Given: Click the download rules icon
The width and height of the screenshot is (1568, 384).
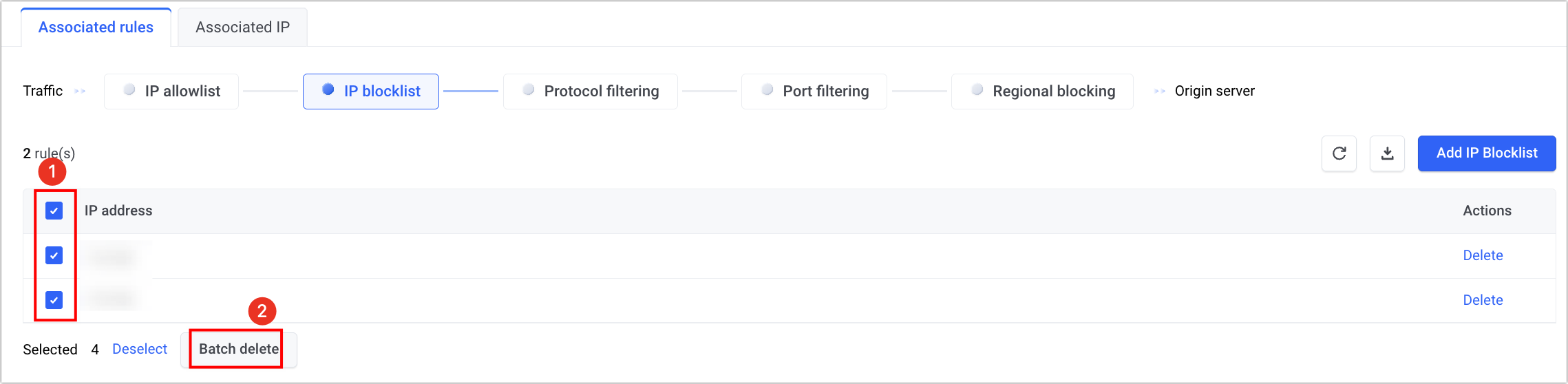Looking at the screenshot, I should [x=1387, y=153].
